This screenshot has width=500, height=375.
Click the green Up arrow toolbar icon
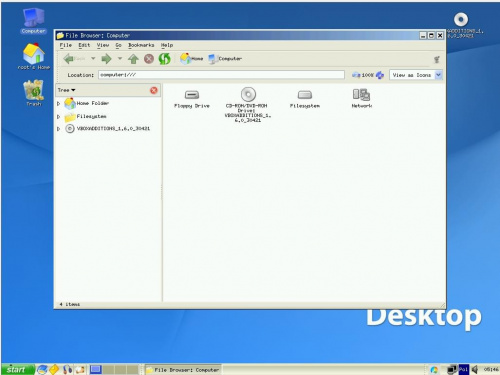pos(133,59)
